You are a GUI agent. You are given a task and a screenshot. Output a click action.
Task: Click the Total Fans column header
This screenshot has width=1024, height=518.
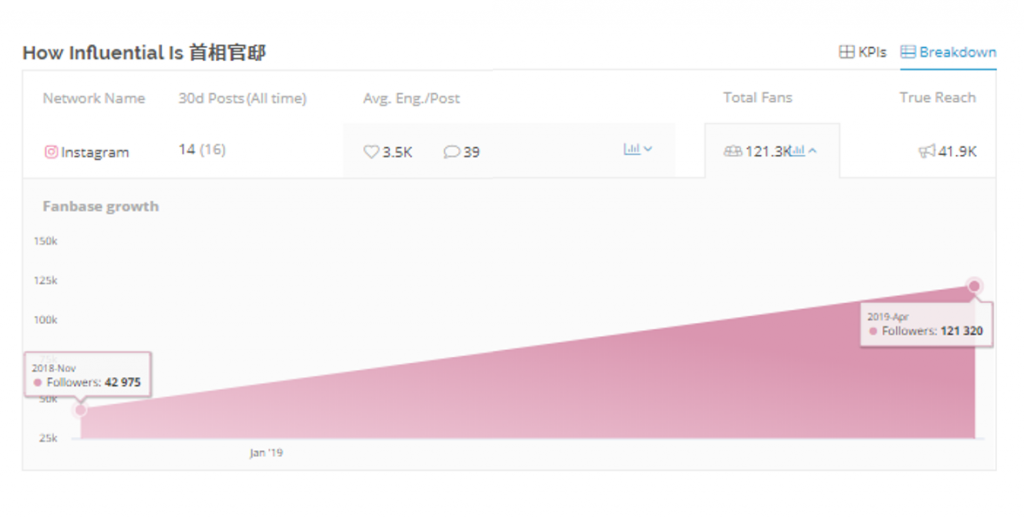[757, 97]
